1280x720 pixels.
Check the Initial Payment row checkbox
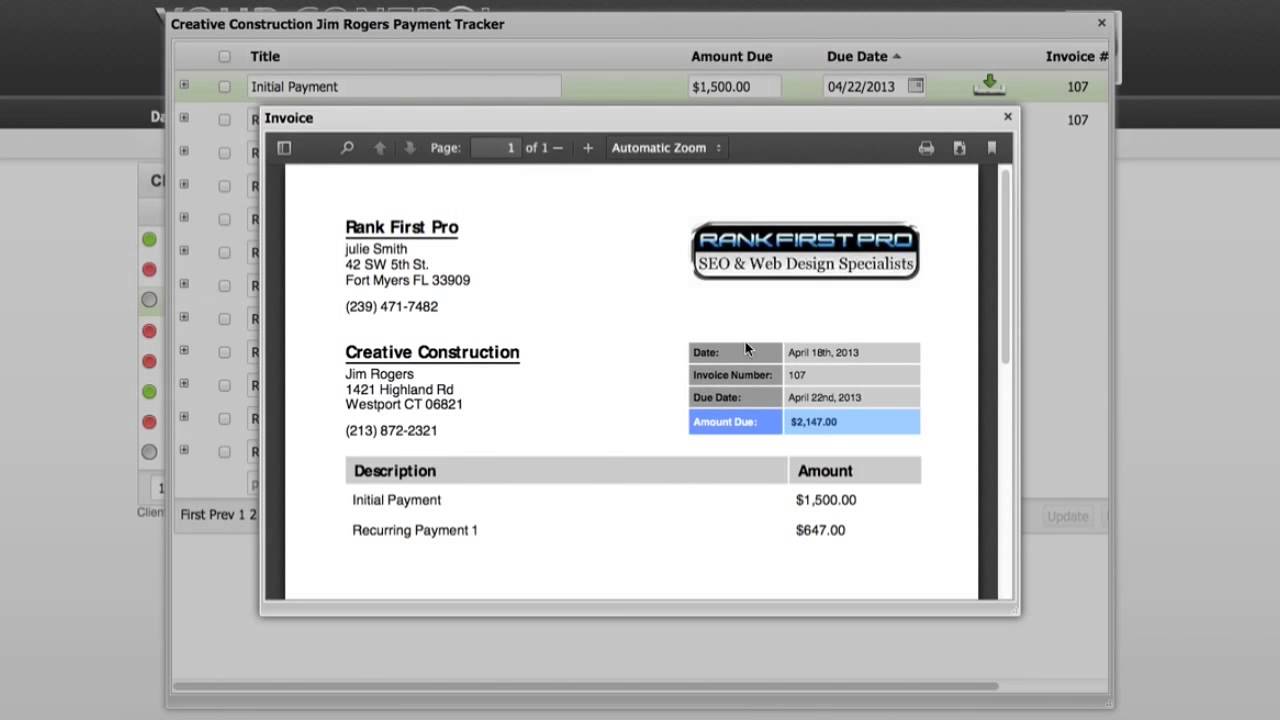[224, 87]
